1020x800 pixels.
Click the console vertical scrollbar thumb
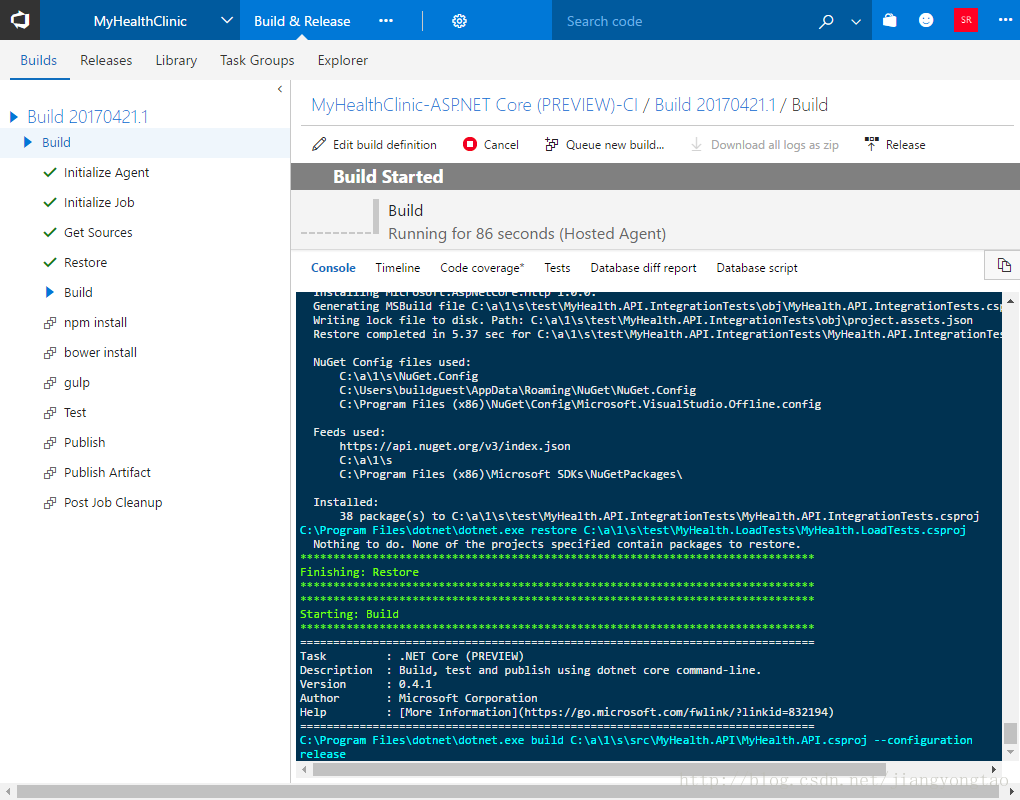1010,733
